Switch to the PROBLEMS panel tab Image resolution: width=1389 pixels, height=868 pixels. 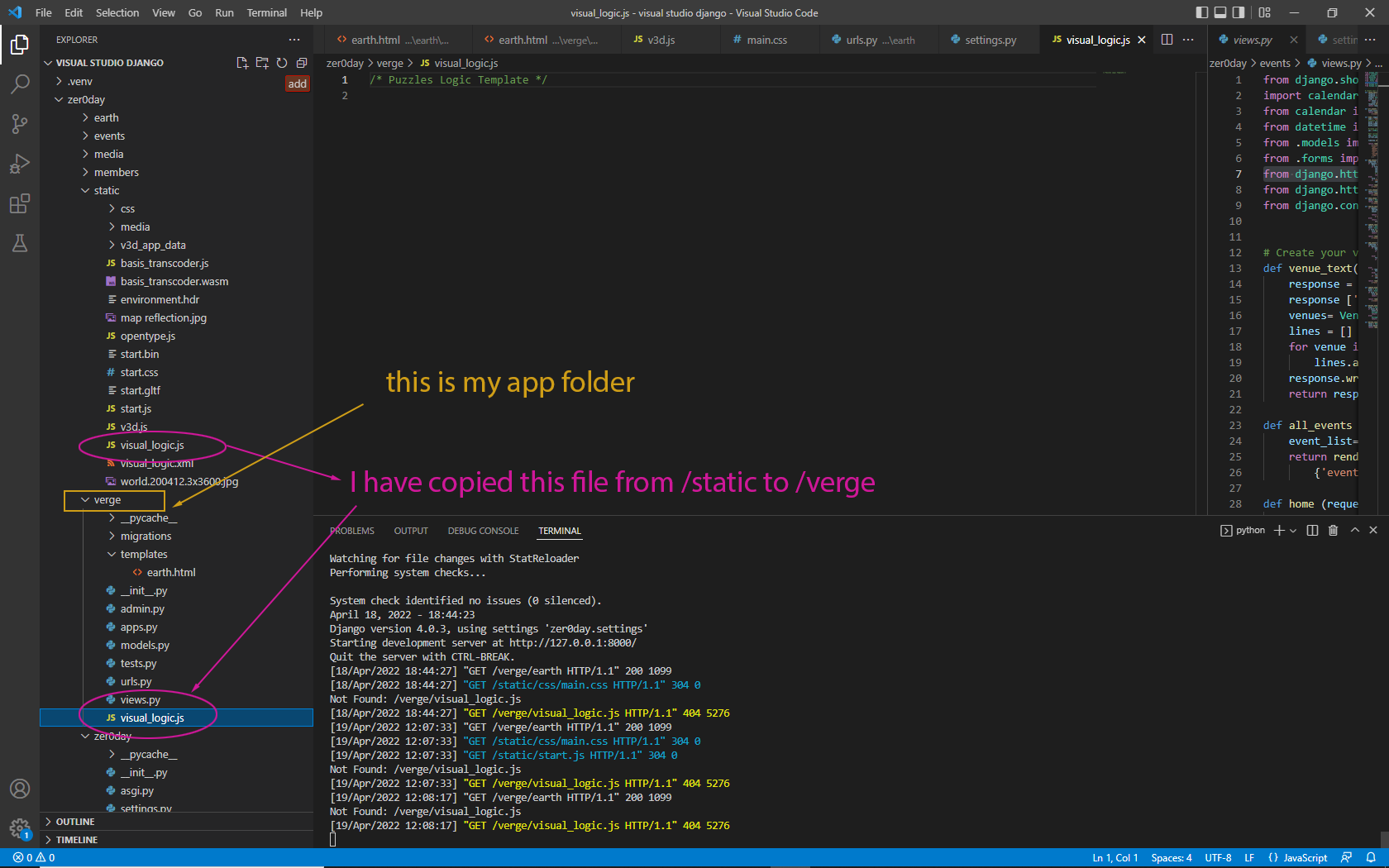[352, 531]
